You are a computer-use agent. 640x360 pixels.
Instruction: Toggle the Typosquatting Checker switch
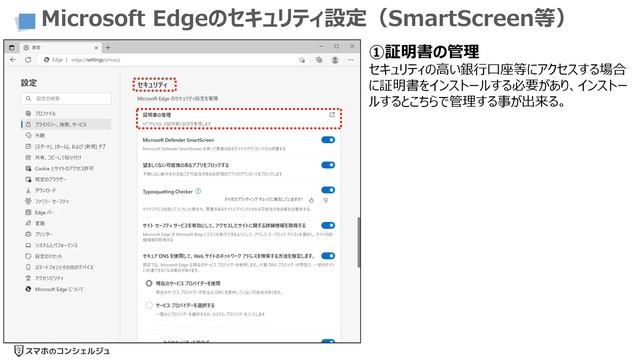tap(328, 190)
